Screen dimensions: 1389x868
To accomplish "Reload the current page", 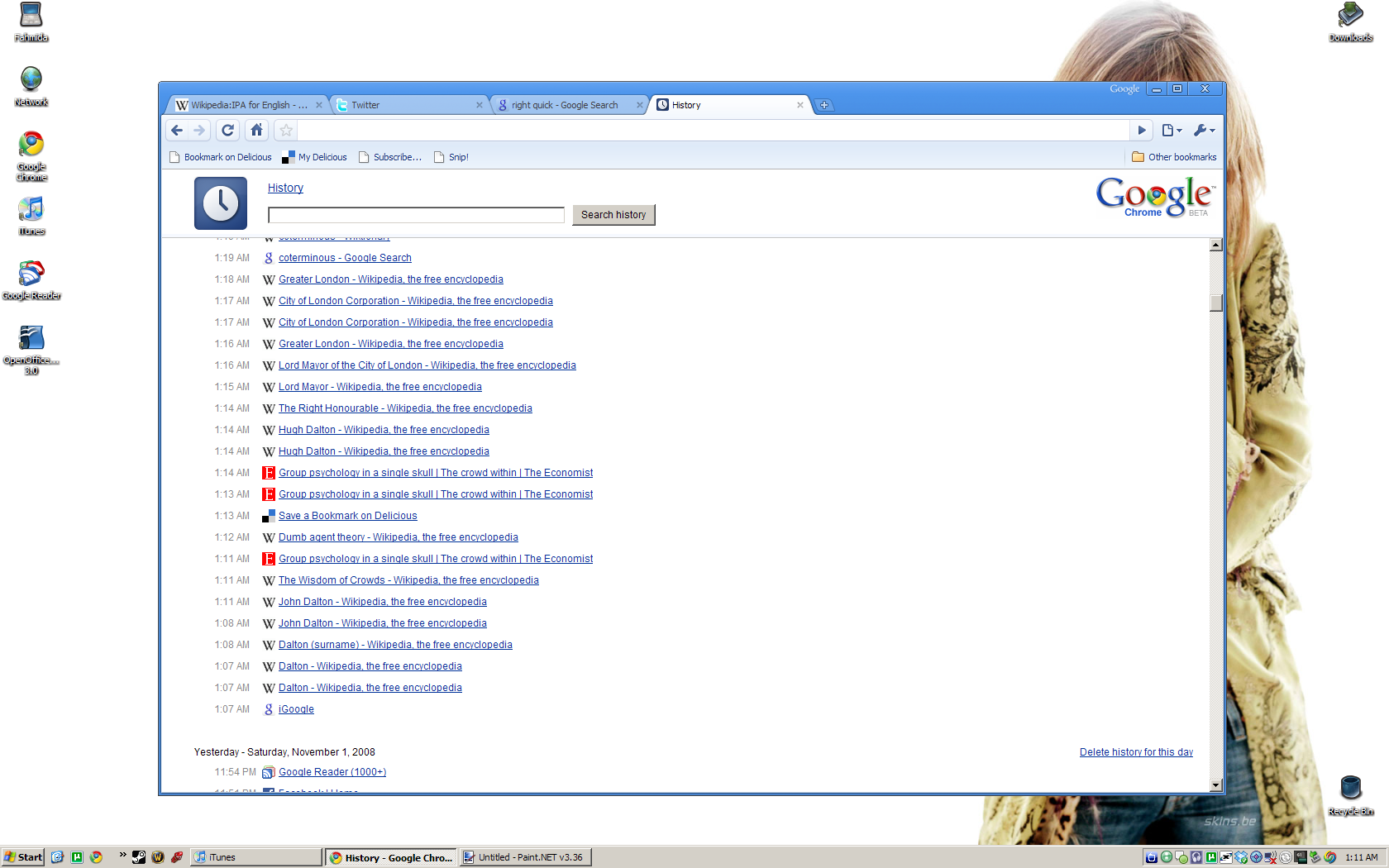I will tap(228, 130).
